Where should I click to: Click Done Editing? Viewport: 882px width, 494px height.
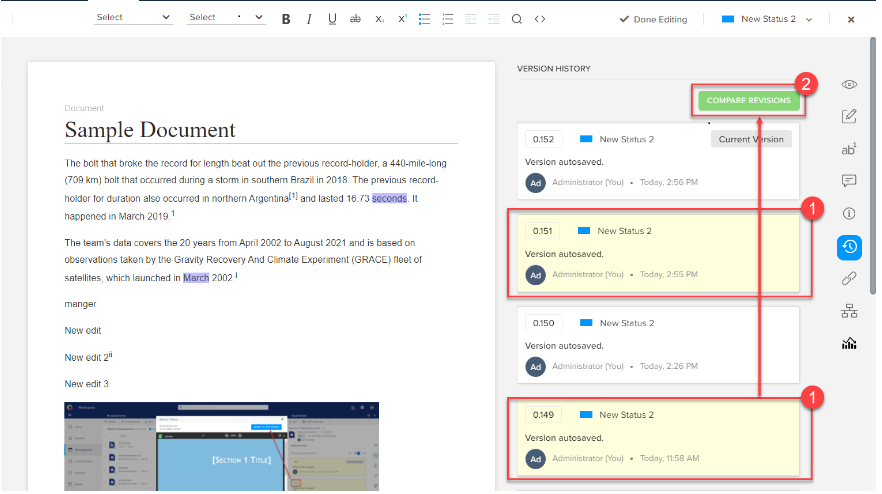coord(653,19)
